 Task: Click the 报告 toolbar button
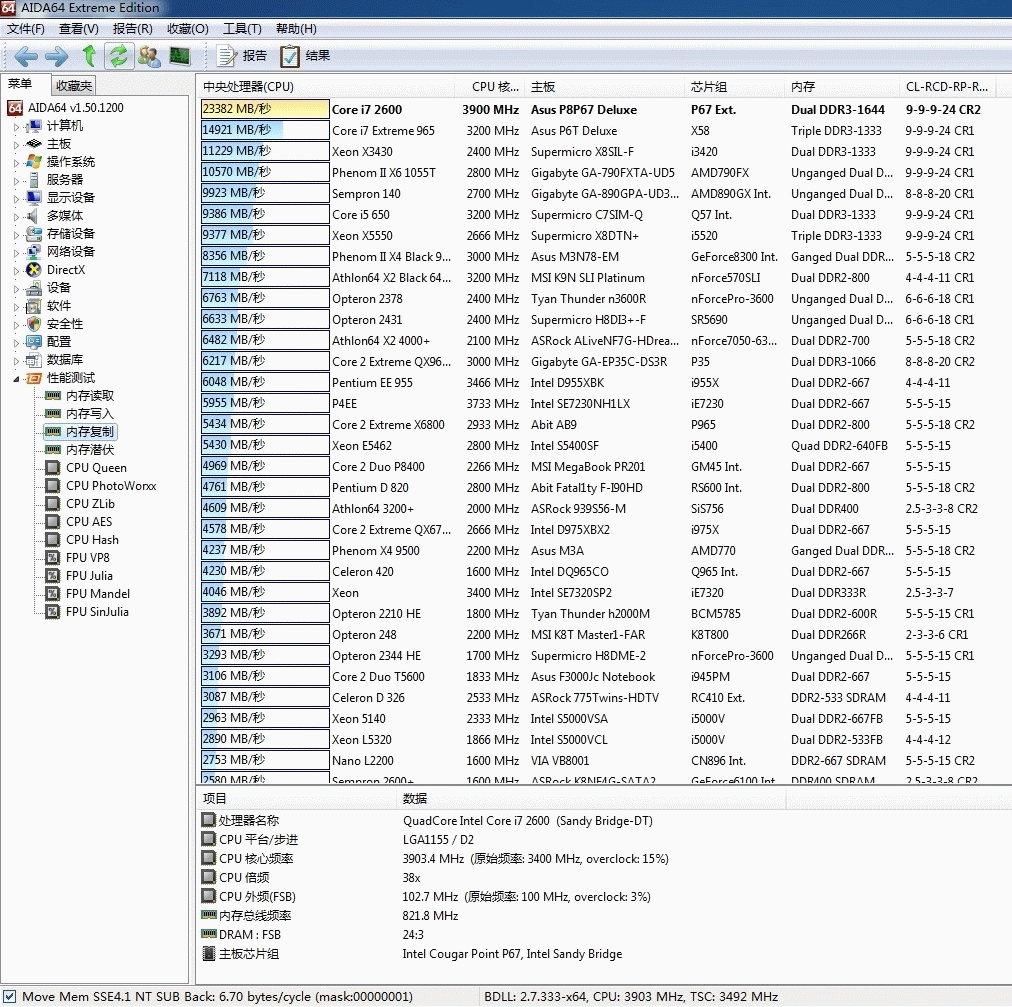242,56
